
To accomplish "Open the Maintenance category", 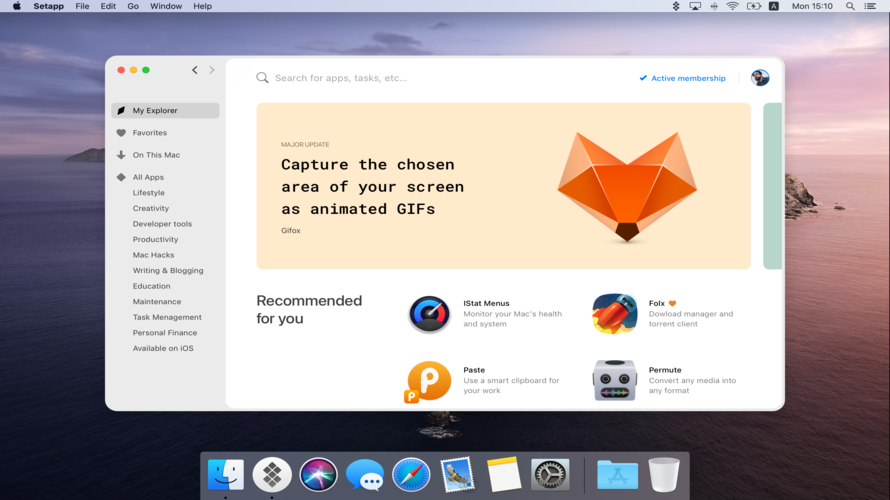I will click(x=157, y=302).
